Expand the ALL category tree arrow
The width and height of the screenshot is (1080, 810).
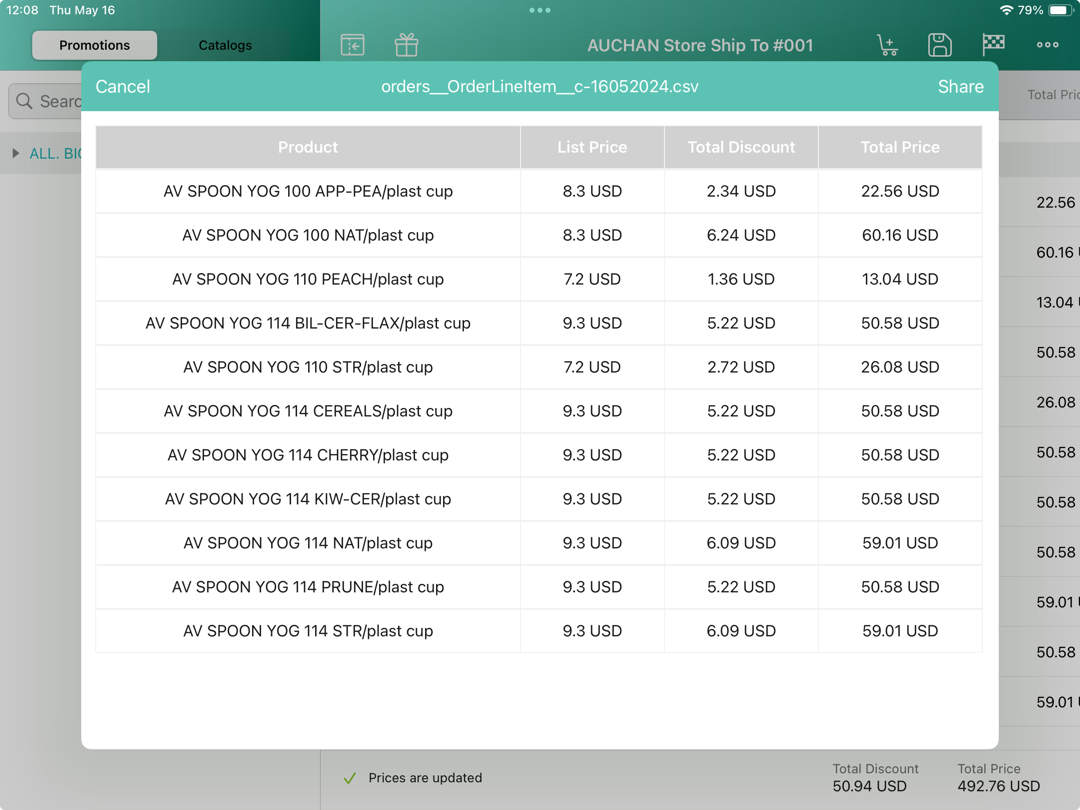click(16, 153)
